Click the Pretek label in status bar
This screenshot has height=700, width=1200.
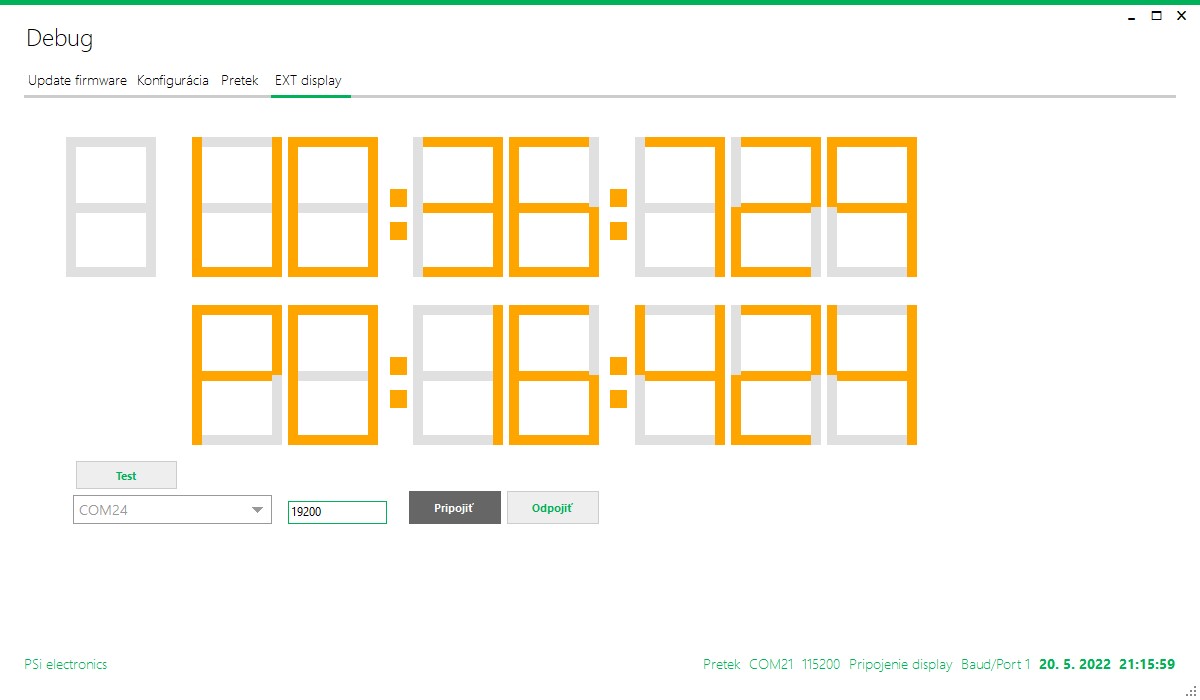pos(721,665)
